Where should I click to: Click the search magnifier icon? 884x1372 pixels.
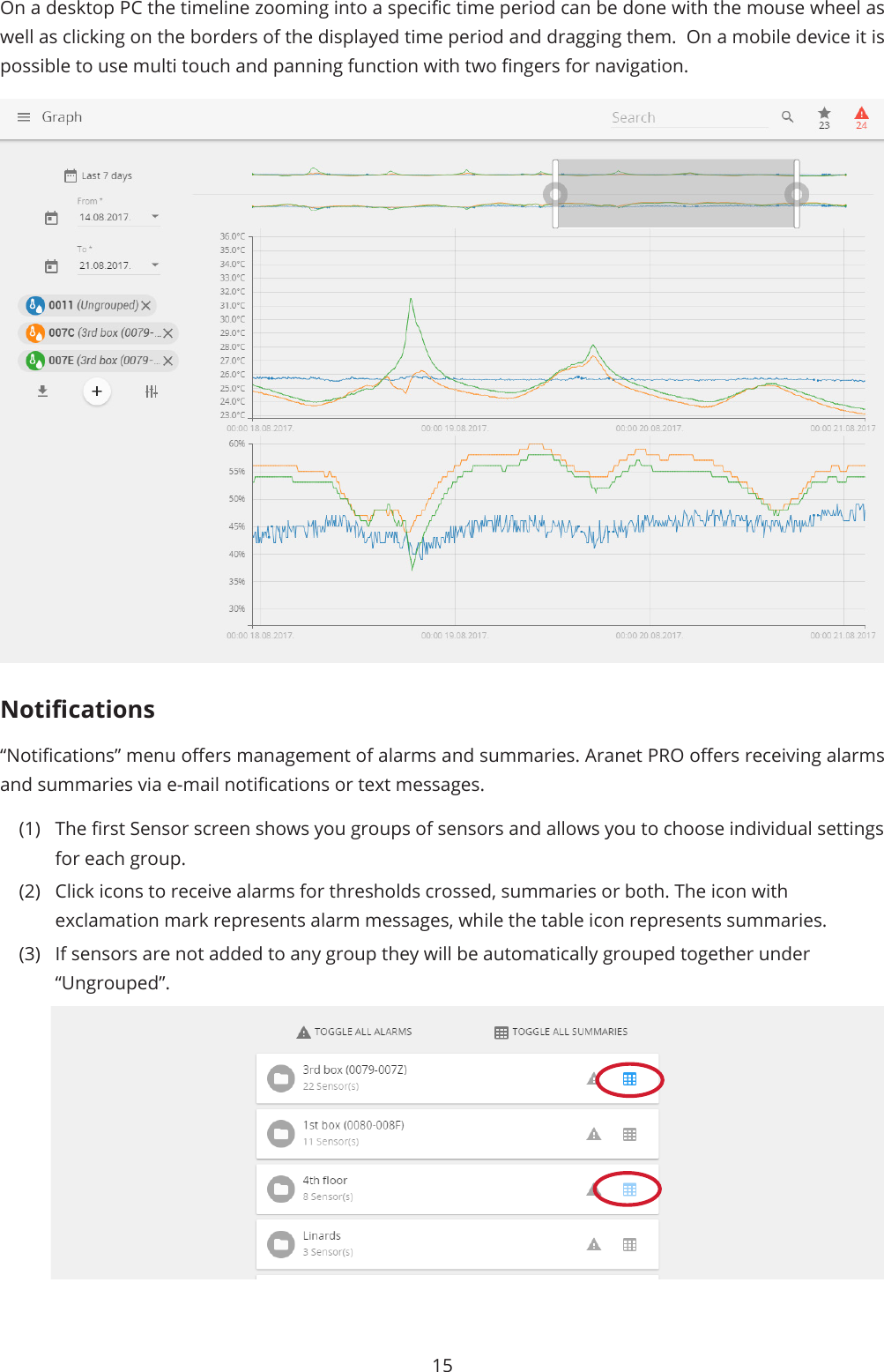pos(787,116)
